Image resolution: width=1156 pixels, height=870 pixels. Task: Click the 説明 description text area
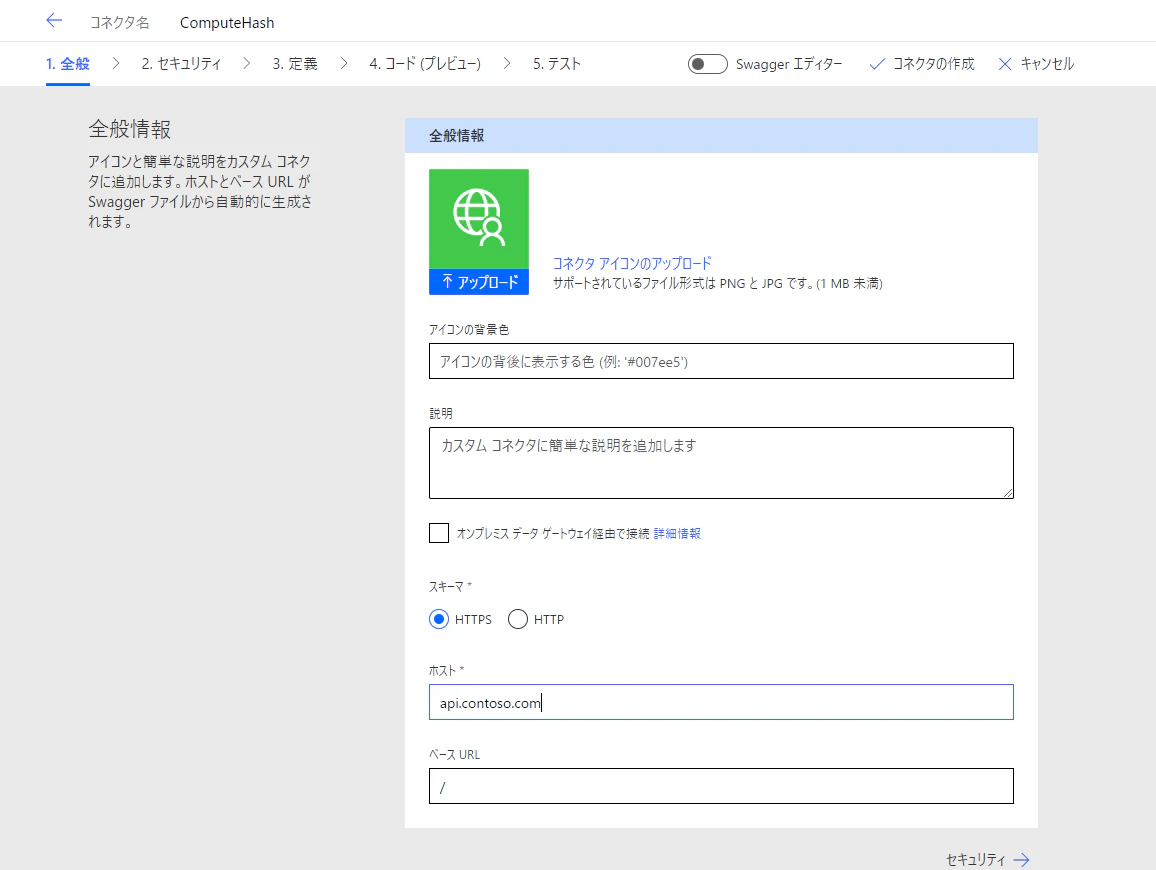[721, 463]
